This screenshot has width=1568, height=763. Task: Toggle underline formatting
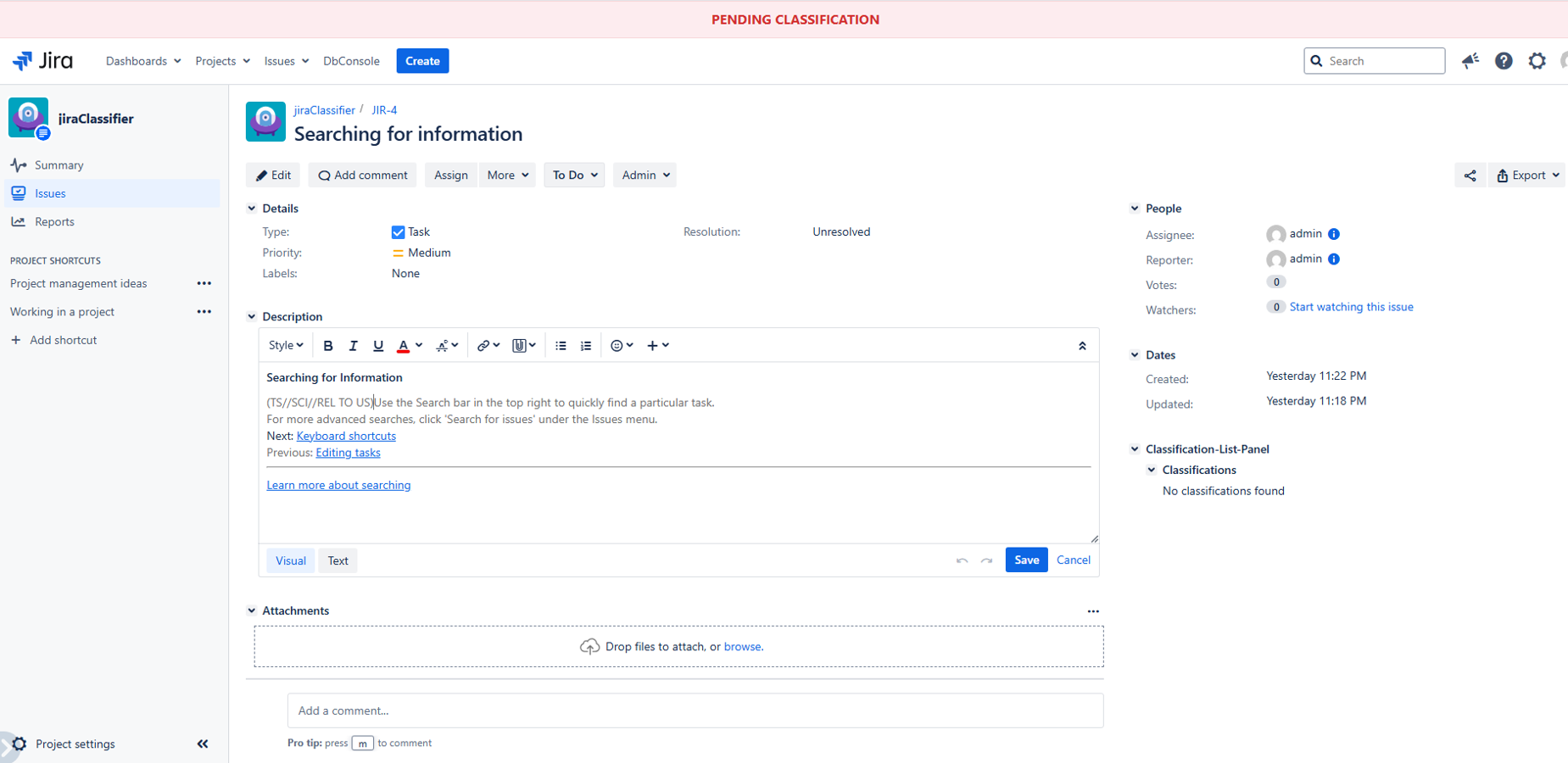378,345
